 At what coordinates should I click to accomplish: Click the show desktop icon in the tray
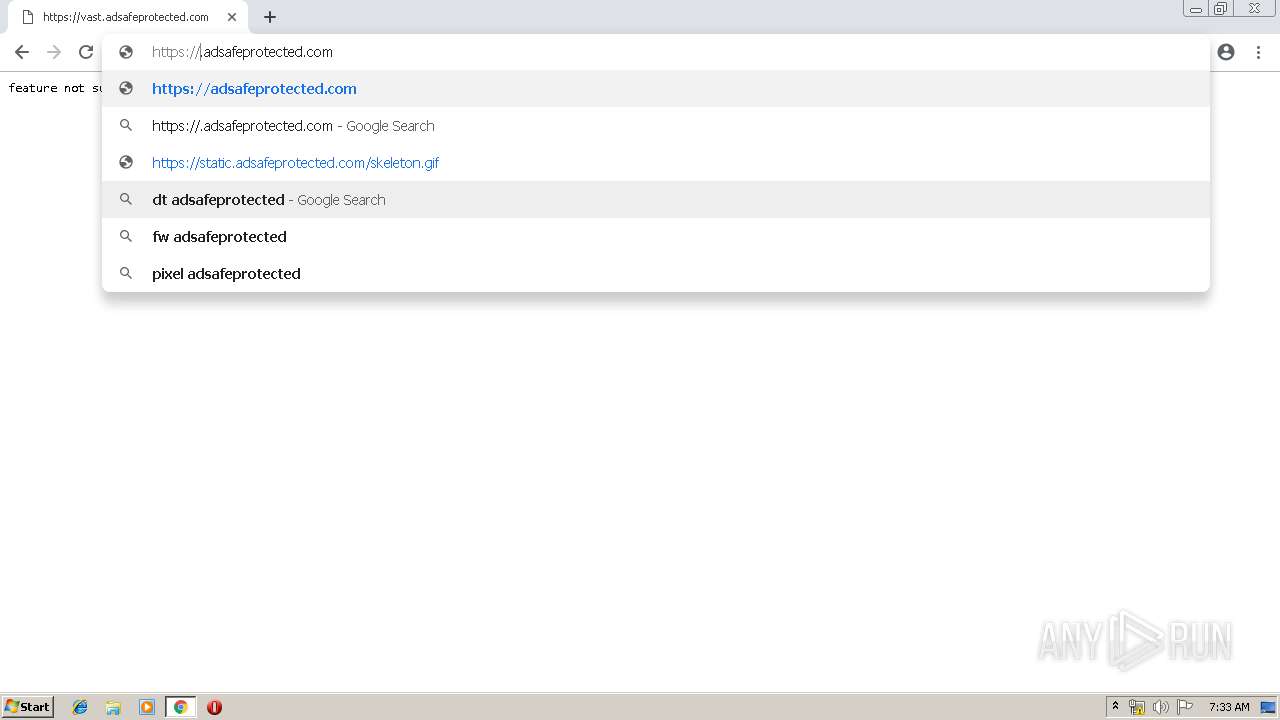(x=1268, y=707)
